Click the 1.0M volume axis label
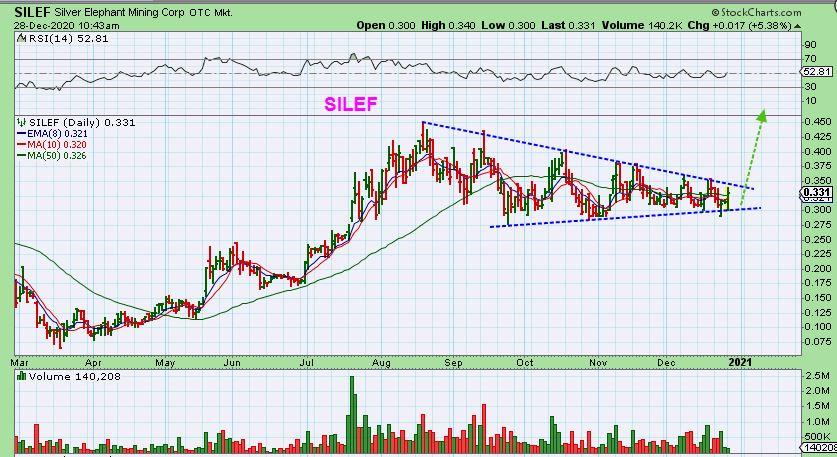The height and width of the screenshot is (457, 837). click(817, 422)
